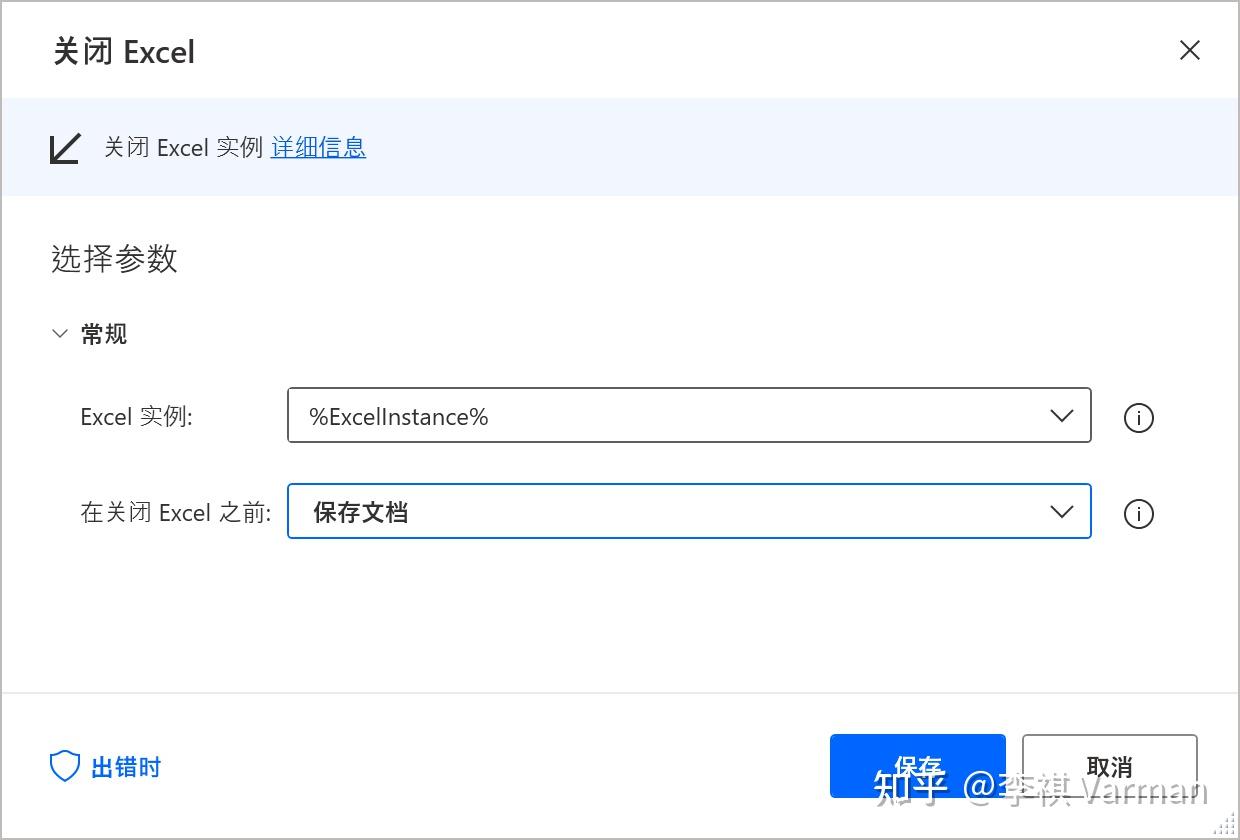Save the action with the 保存 button
Viewport: 1240px width, 840px height.
[916, 766]
